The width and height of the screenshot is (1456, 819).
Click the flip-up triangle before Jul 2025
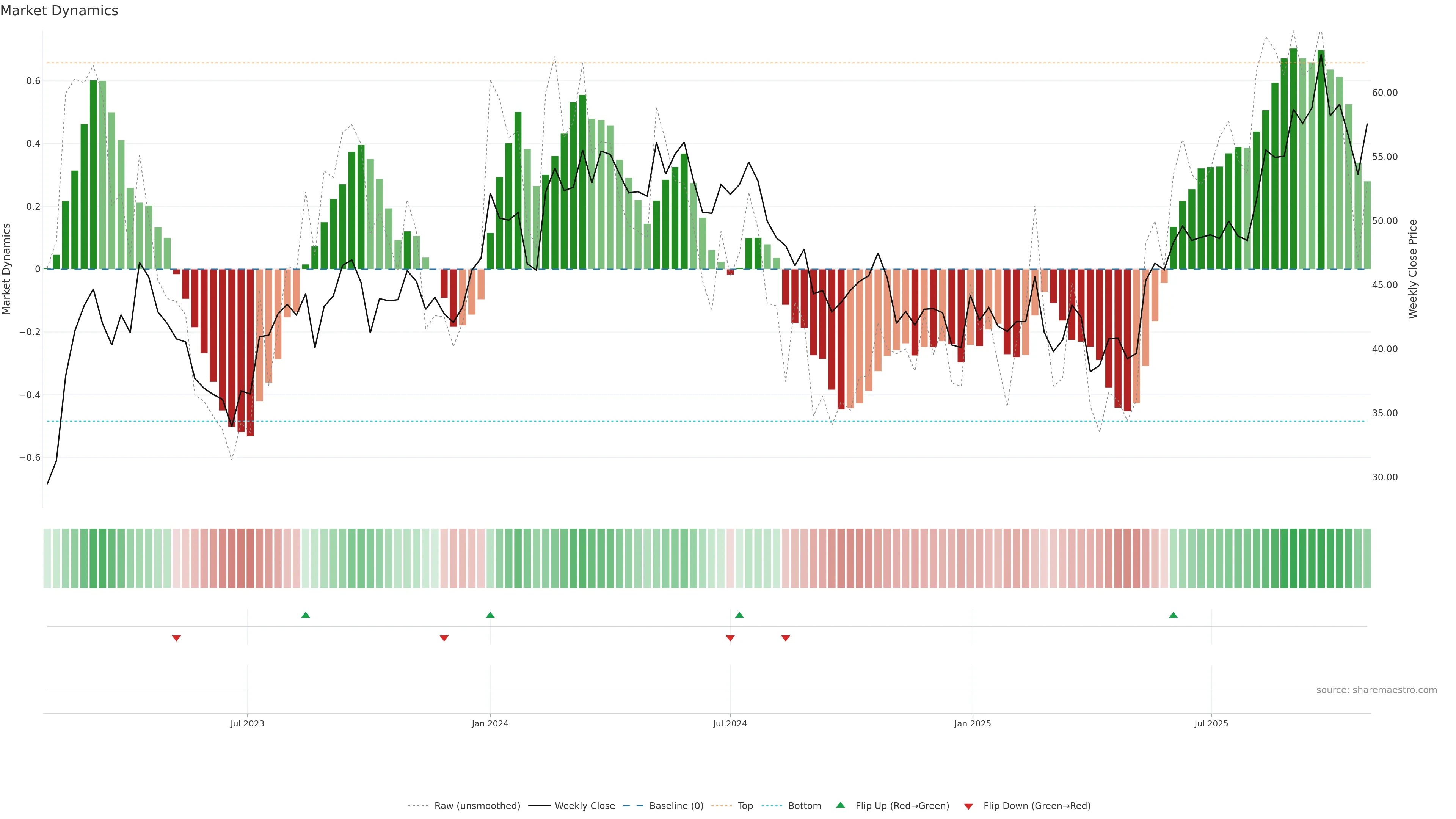pos(1174,615)
